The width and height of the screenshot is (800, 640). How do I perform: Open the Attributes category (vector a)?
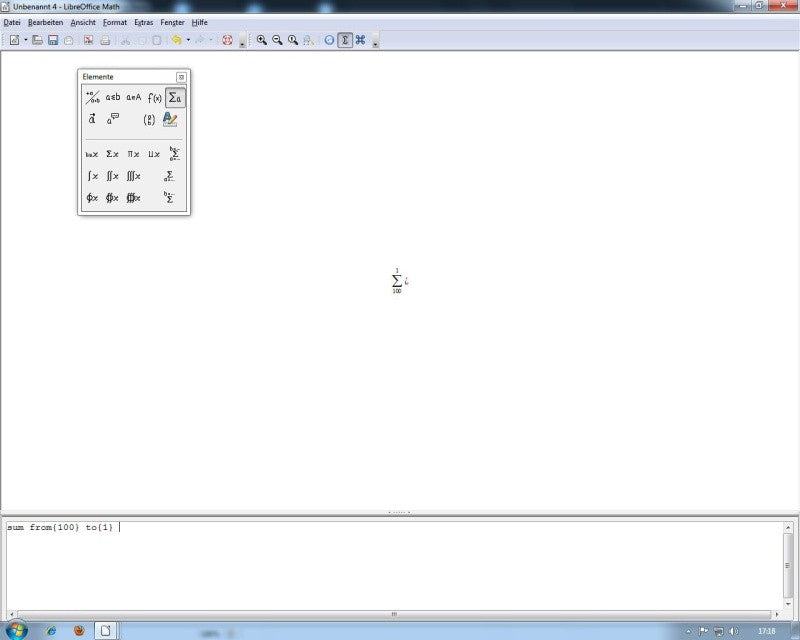click(x=92, y=119)
